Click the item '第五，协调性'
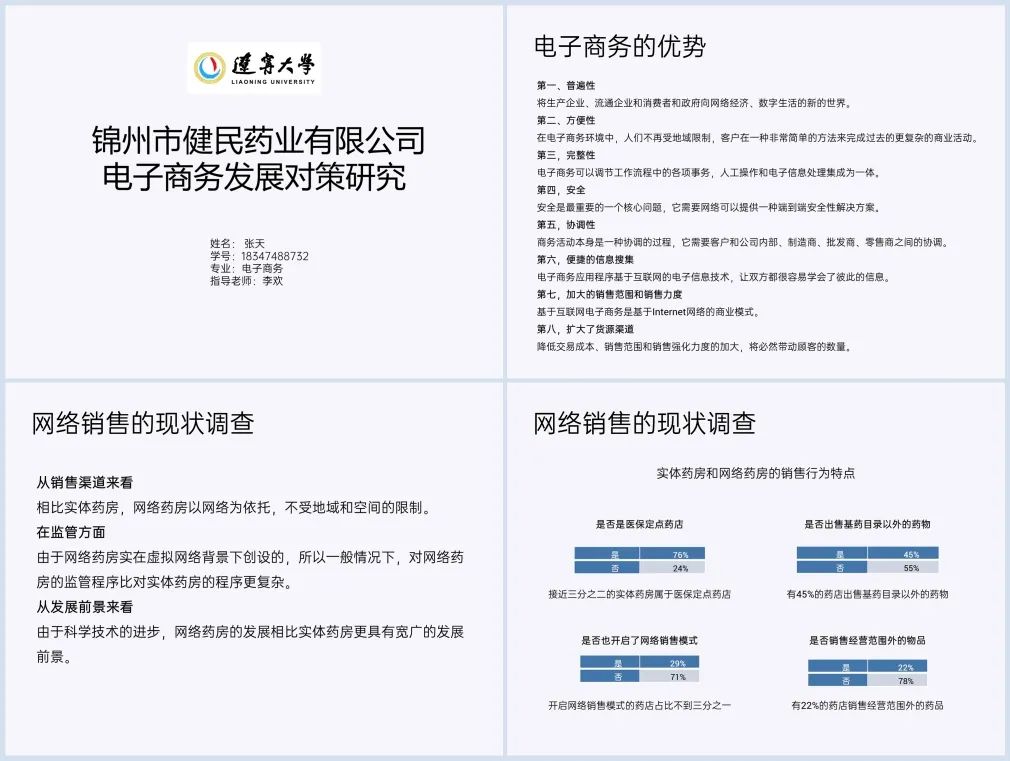This screenshot has height=761, width=1010. (566, 224)
